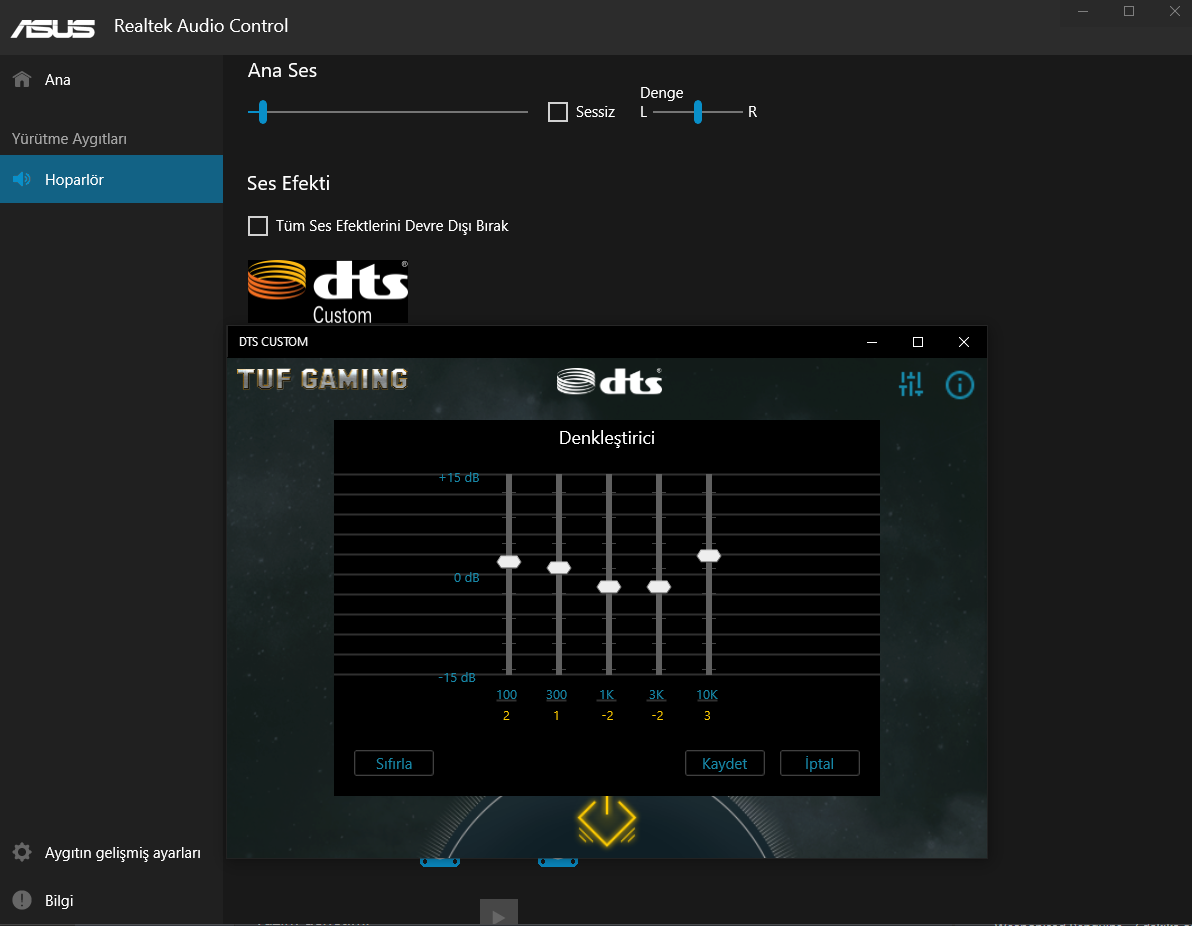This screenshot has height=926, width=1192.
Task: Click the 10K frequency label
Action: pos(707,695)
